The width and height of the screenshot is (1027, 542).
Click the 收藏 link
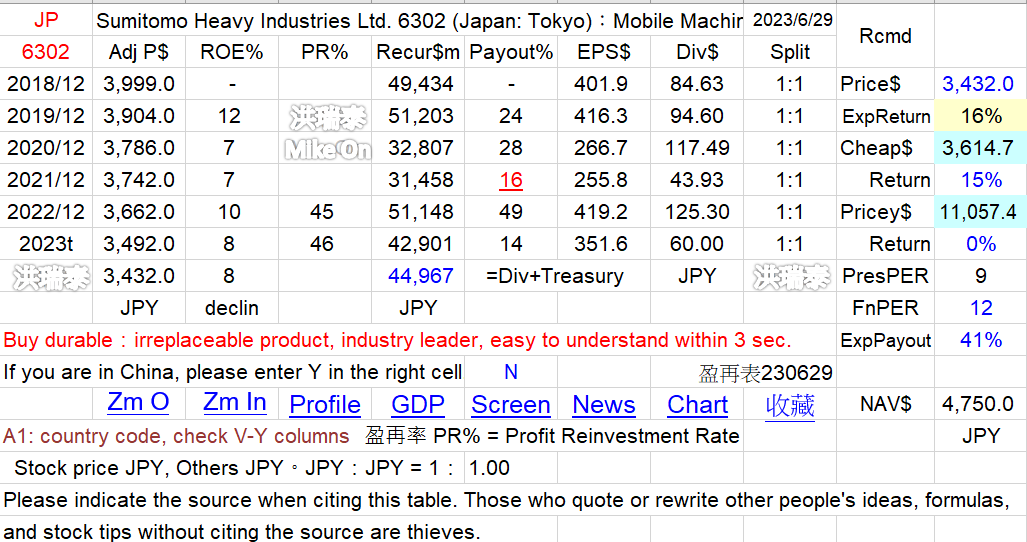tap(790, 405)
